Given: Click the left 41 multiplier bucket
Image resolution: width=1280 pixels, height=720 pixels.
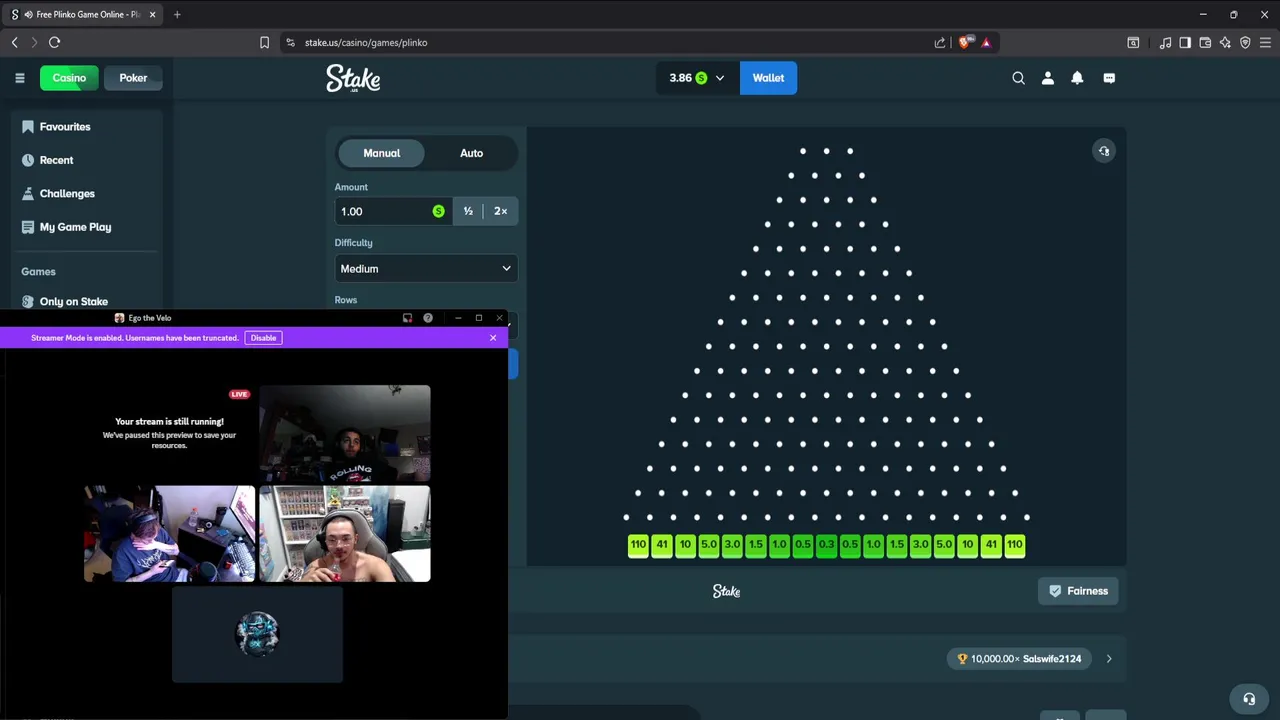Looking at the screenshot, I should [x=661, y=545].
